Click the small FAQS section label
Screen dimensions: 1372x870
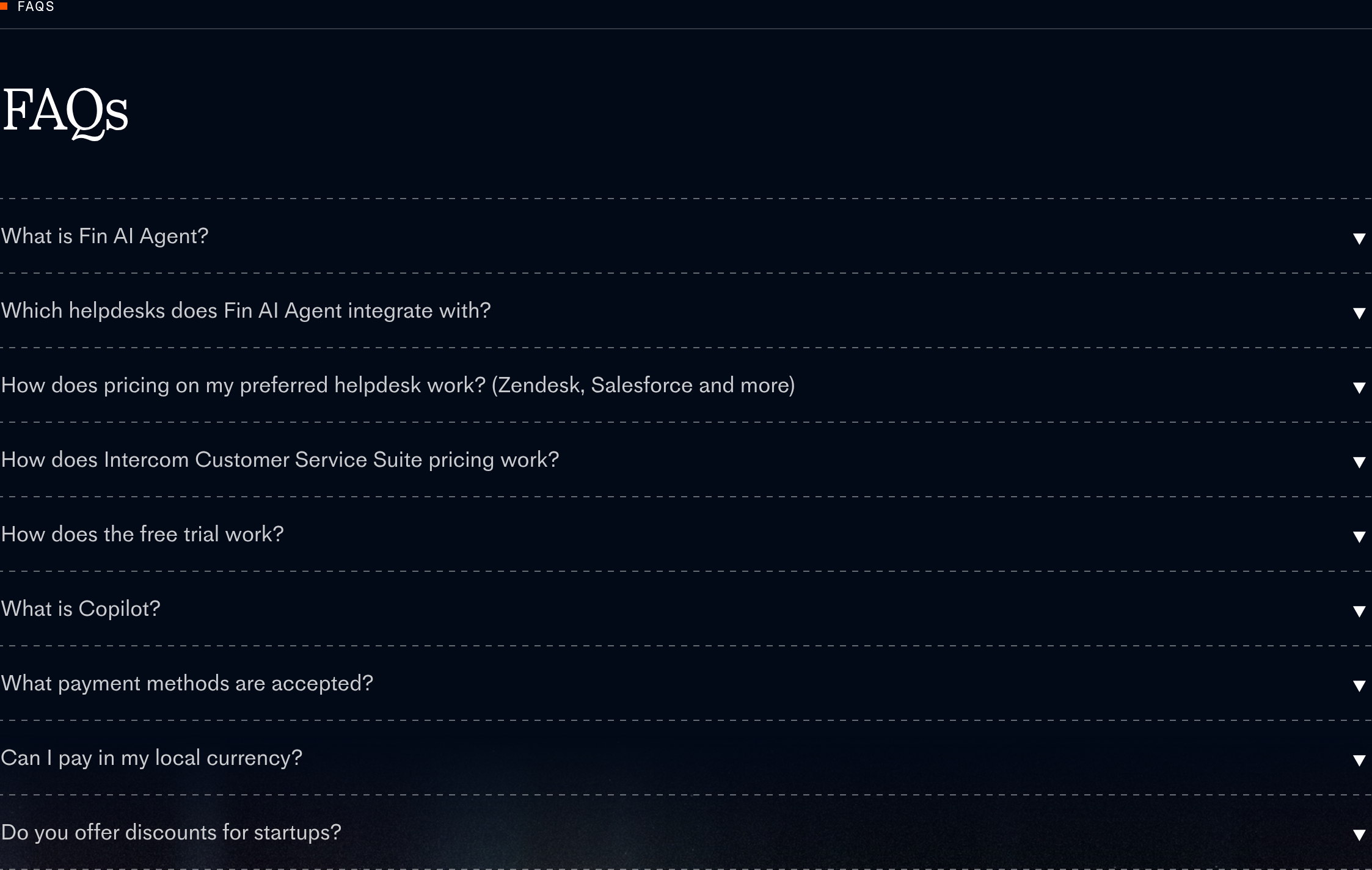(35, 7)
